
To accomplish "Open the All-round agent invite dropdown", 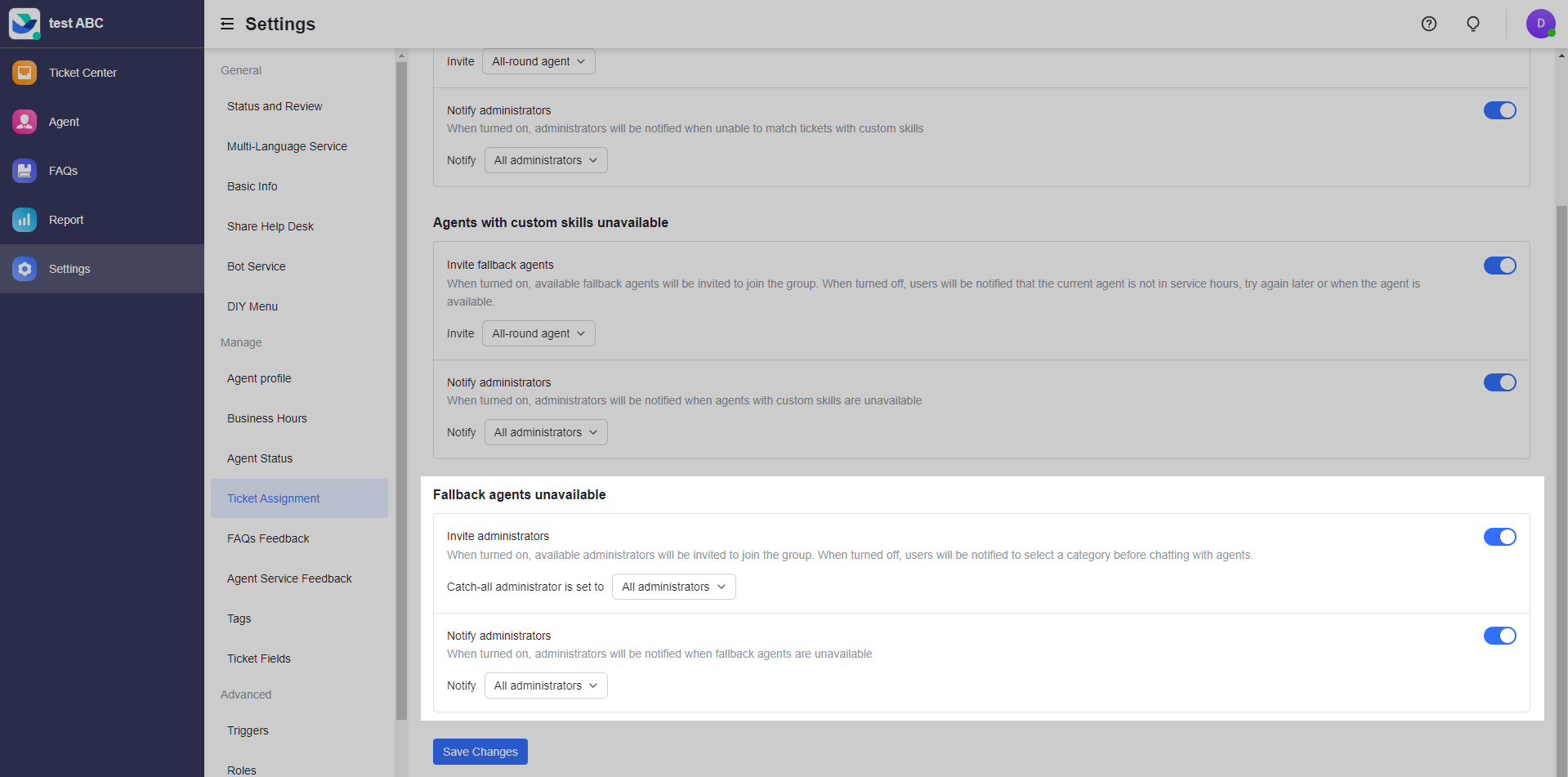I will click(538, 333).
